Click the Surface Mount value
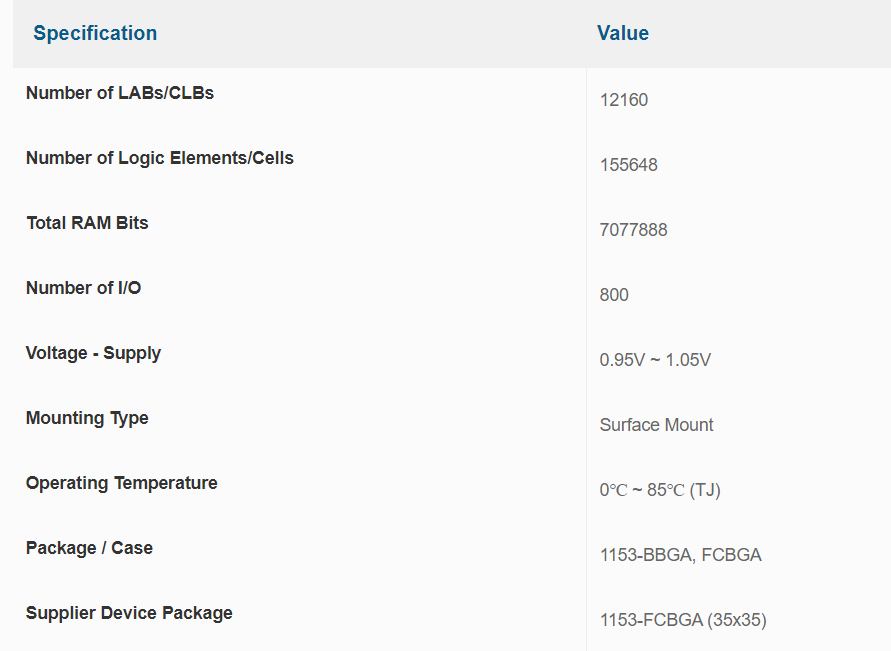The width and height of the screenshot is (891, 651). (657, 425)
